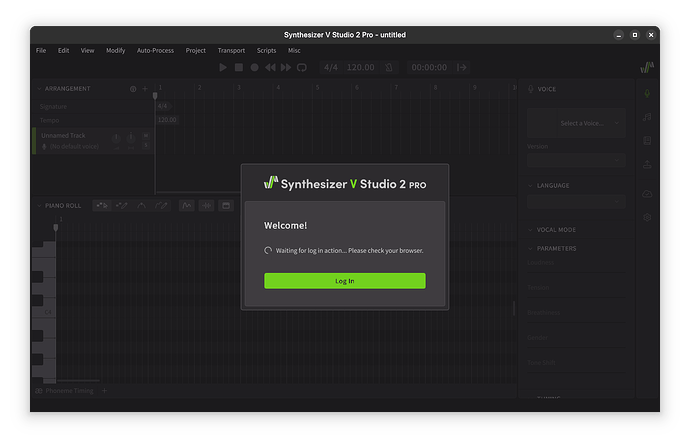This screenshot has width=690, height=445.
Task: Open the Transport menu
Action: (x=231, y=51)
